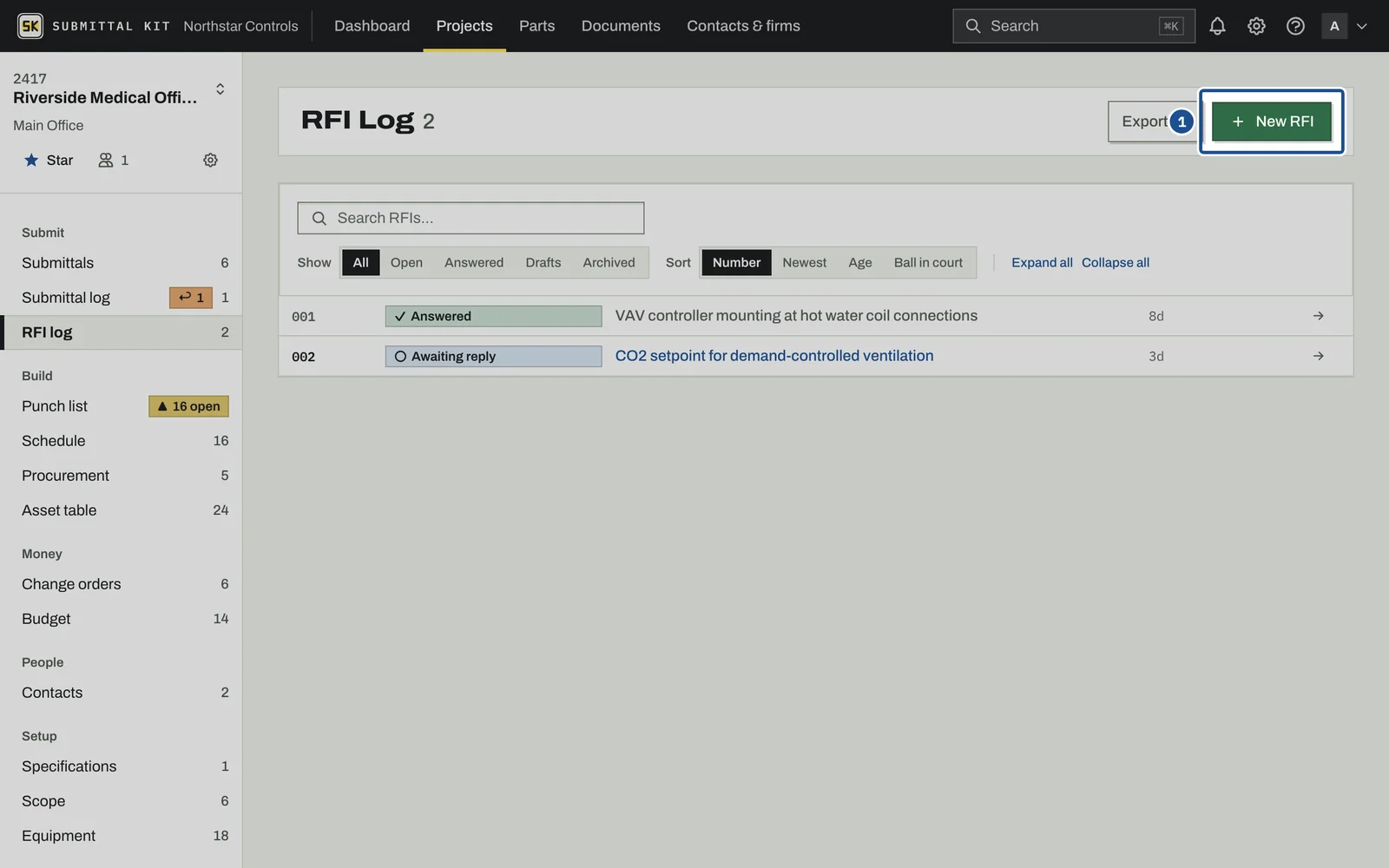This screenshot has height=868, width=1389.
Task: Sort RFIs by Newest
Action: coord(804,262)
